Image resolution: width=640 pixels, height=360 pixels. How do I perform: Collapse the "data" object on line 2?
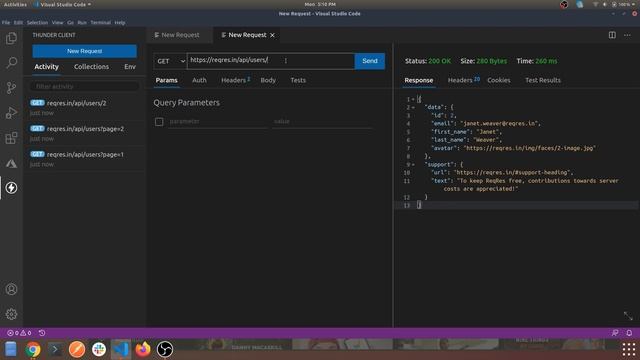(413, 107)
